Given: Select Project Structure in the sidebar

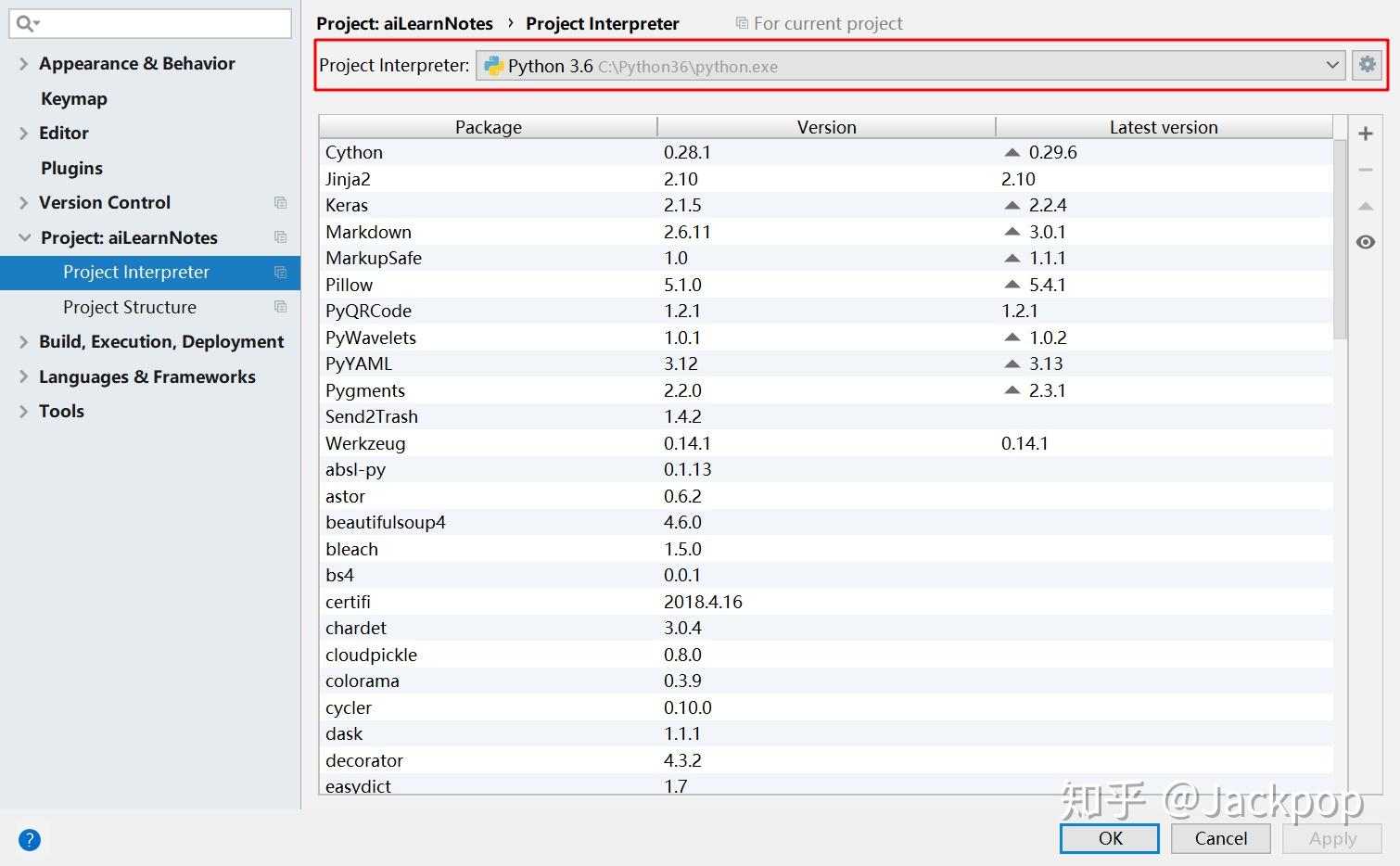Looking at the screenshot, I should [x=130, y=307].
